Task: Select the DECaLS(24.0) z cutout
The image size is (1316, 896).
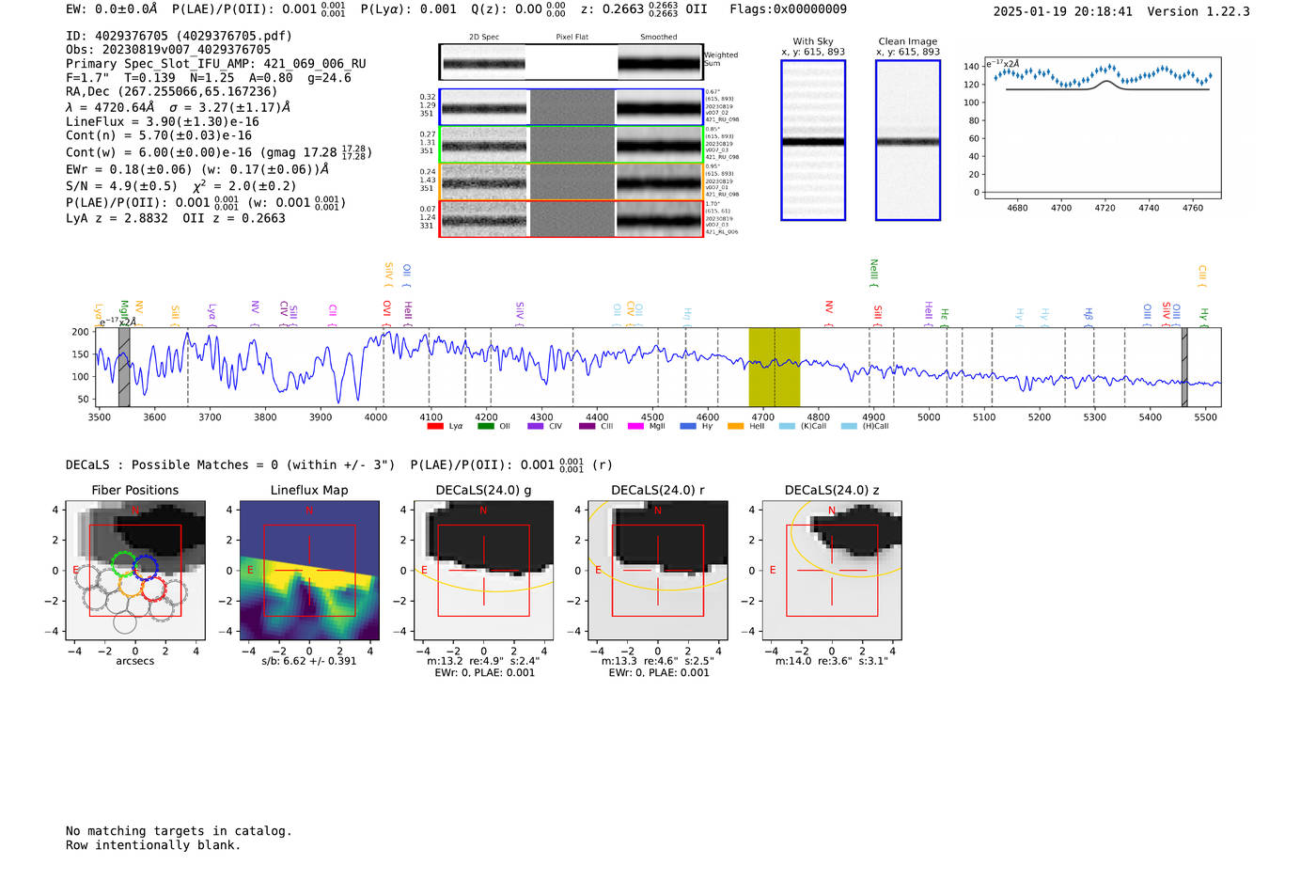Action: [x=832, y=570]
